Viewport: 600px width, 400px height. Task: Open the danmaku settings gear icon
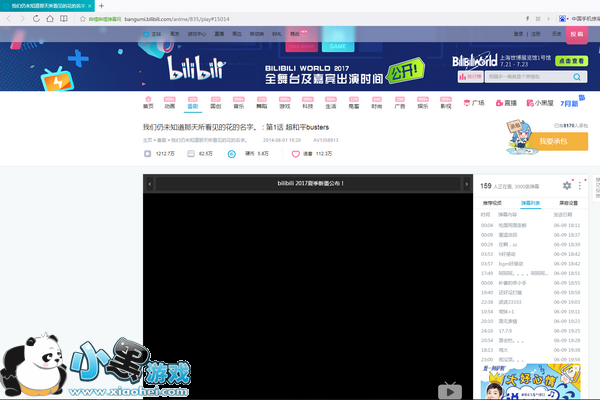567,186
